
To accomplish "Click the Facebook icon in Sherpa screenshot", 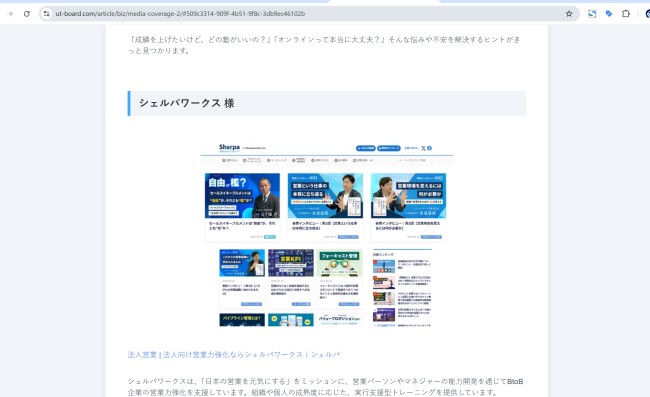I will coord(429,148).
